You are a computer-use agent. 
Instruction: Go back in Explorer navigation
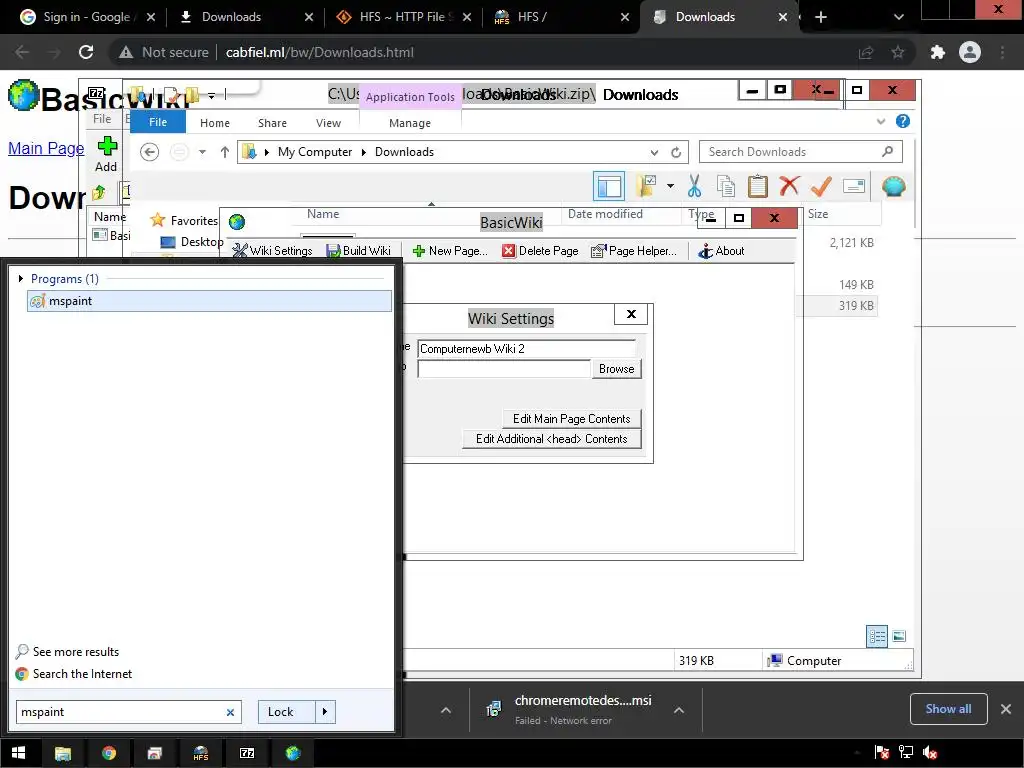[x=150, y=152]
